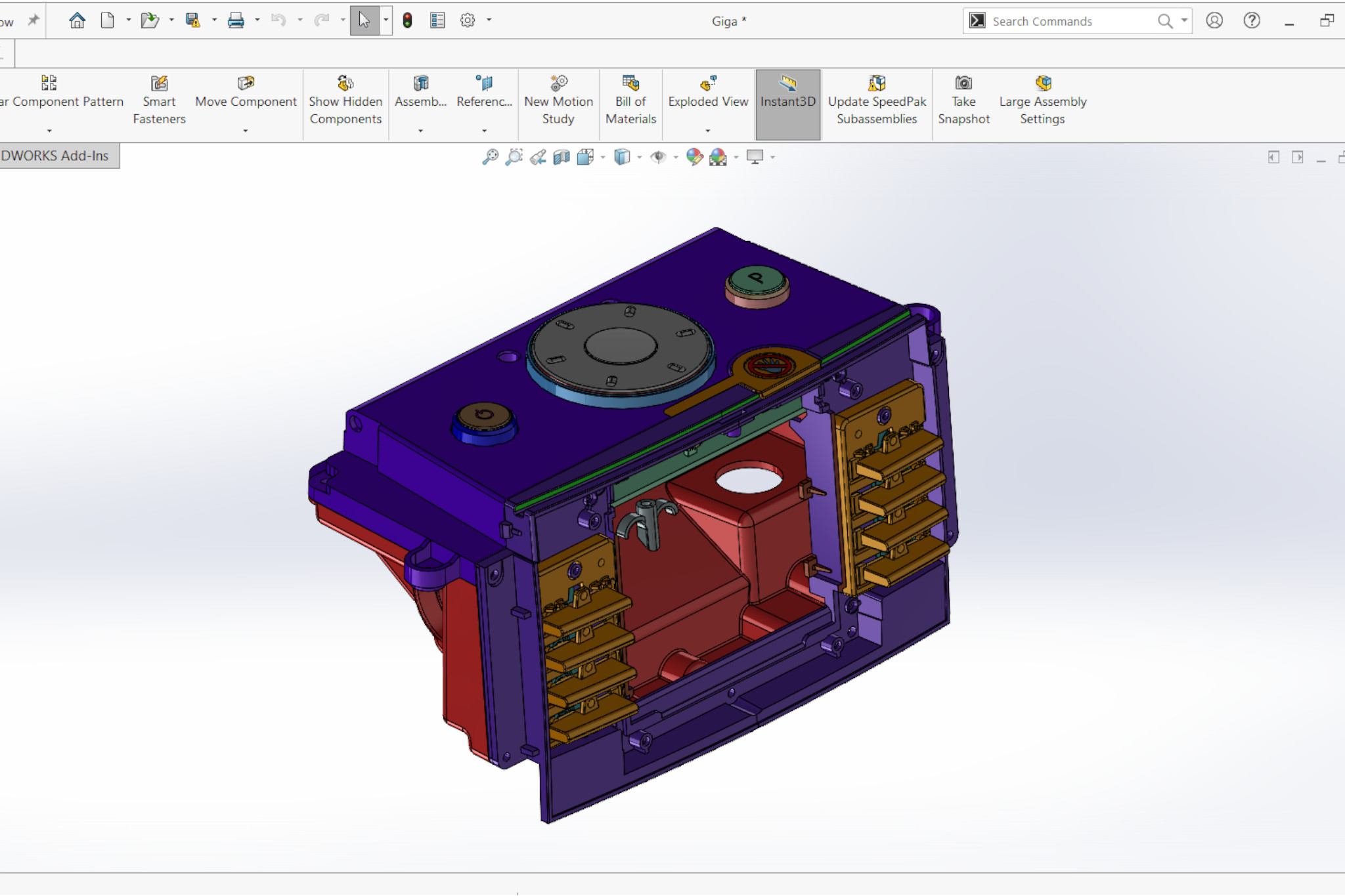The width and height of the screenshot is (1345, 896).
Task: Click the Previous View icon
Action: [x=538, y=157]
